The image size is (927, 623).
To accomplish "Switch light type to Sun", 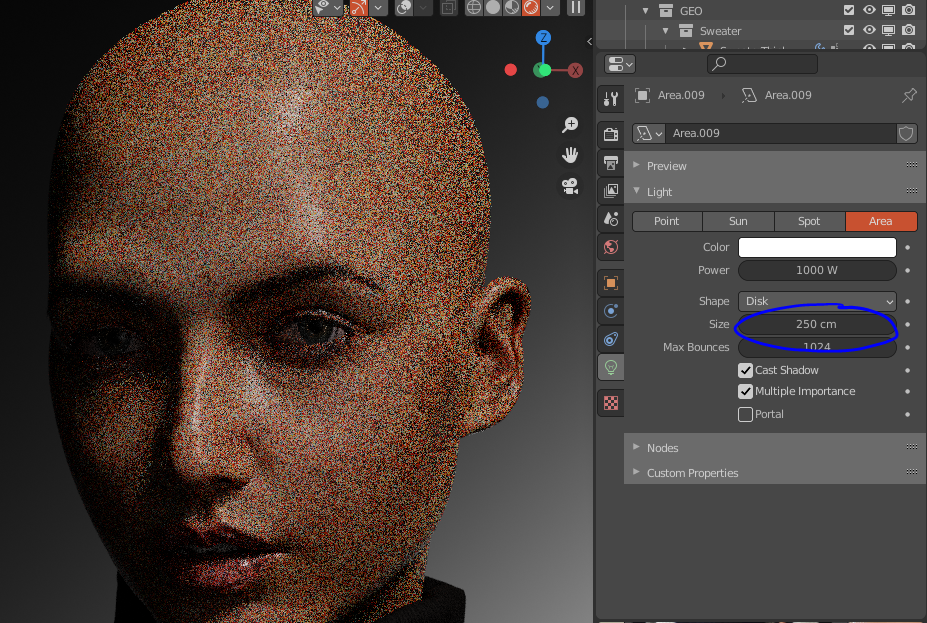I will (738, 221).
